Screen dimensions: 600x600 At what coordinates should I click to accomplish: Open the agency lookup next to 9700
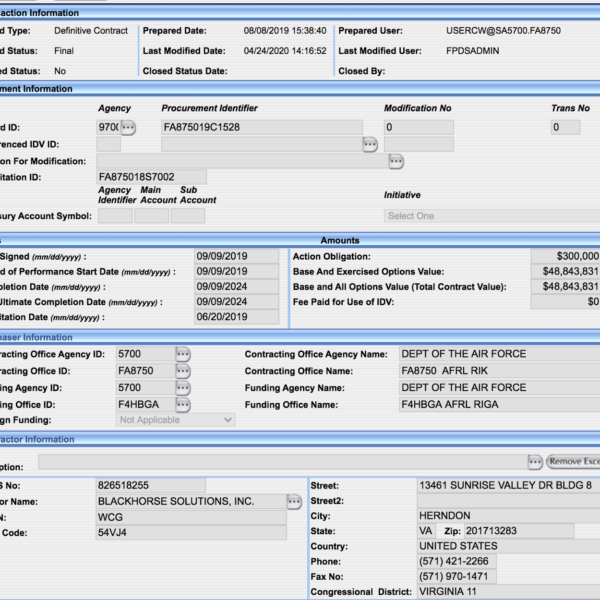pyautogui.click(x=128, y=128)
